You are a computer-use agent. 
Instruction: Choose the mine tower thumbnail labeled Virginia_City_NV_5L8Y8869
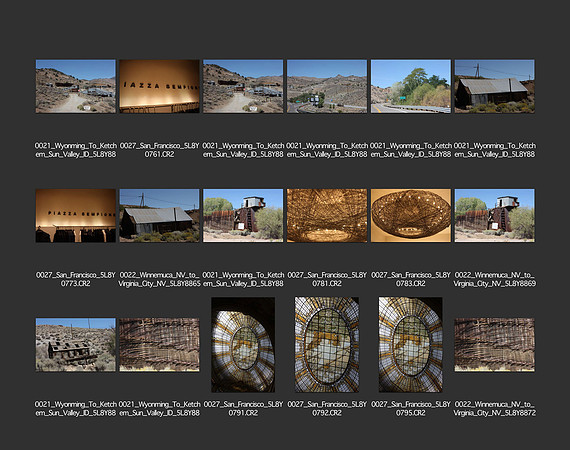[494, 216]
